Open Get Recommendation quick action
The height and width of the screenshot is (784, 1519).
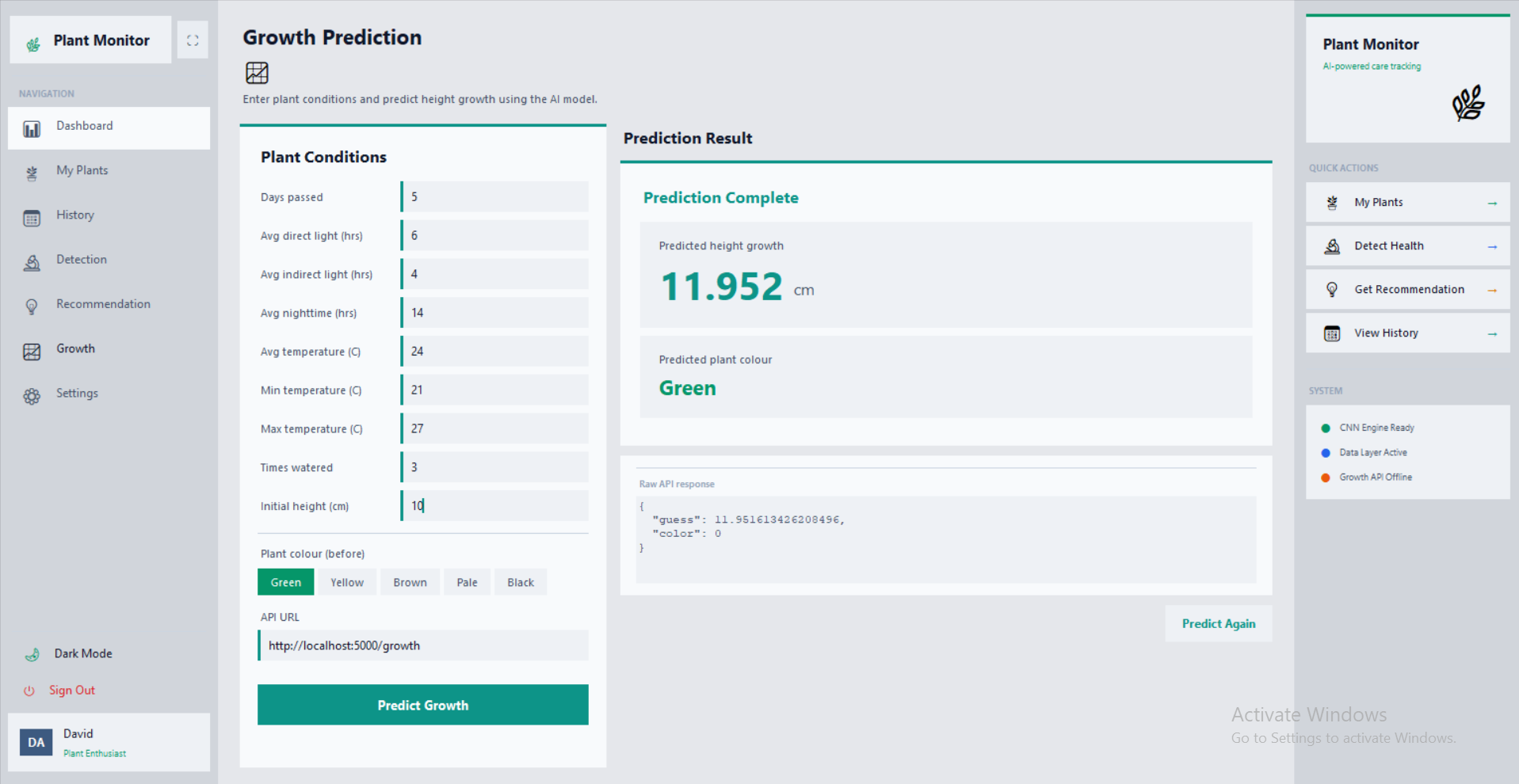(1407, 290)
